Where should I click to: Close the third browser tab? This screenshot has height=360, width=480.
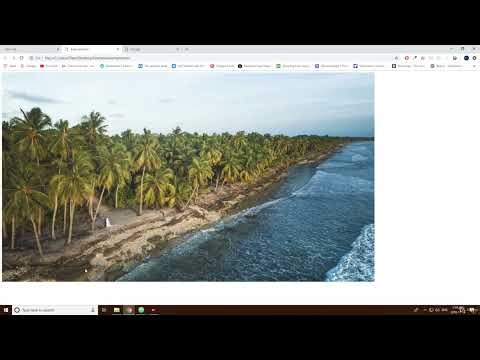click(178, 49)
